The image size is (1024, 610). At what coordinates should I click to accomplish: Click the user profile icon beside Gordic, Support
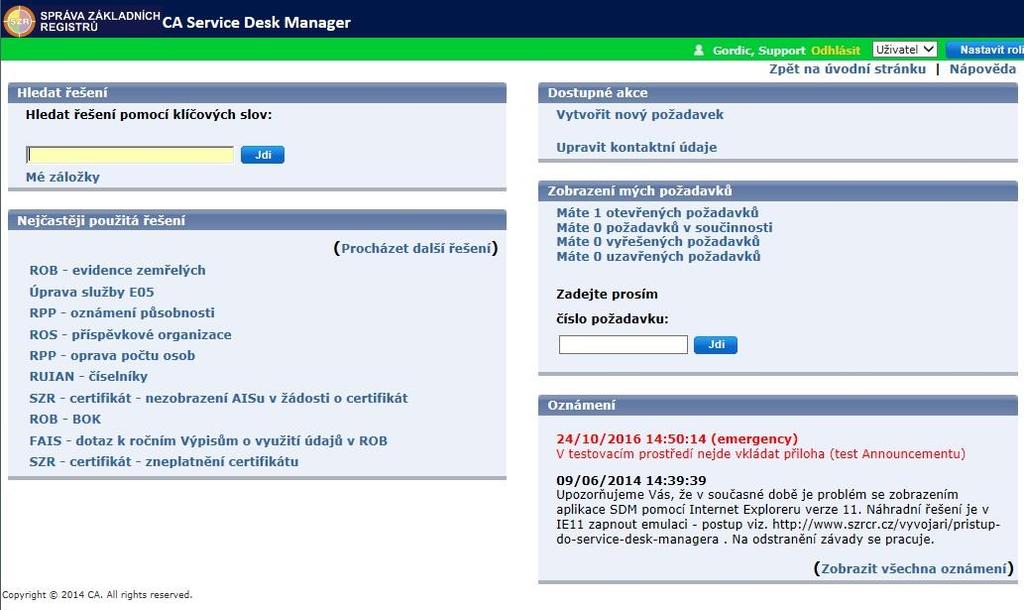pyautogui.click(x=698, y=50)
